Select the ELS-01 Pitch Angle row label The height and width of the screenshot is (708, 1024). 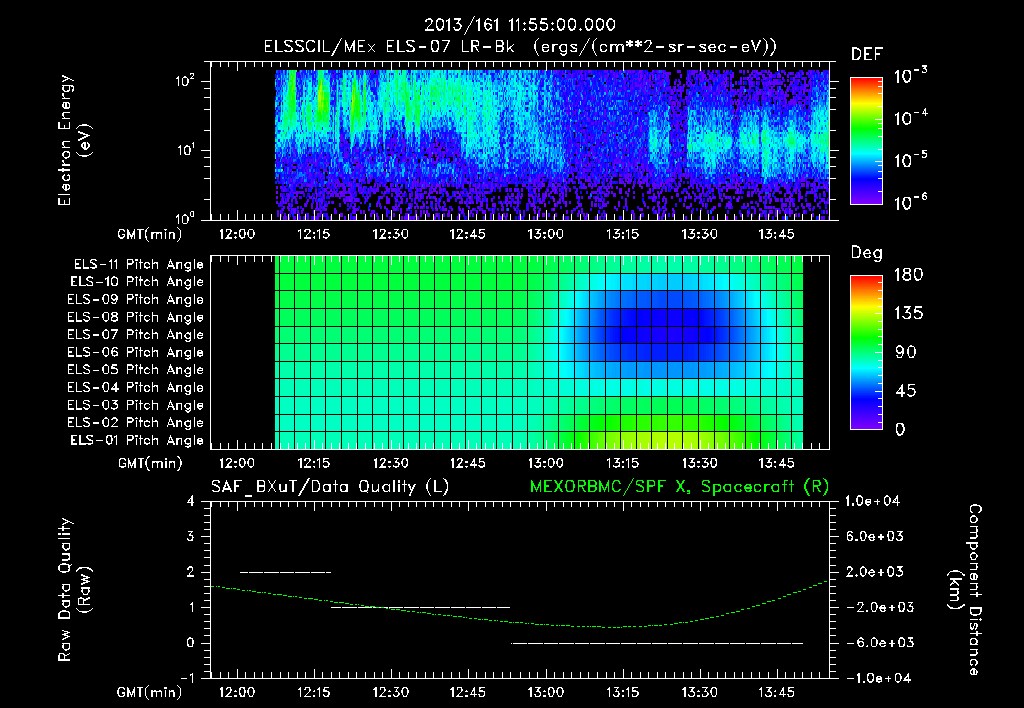(137, 440)
